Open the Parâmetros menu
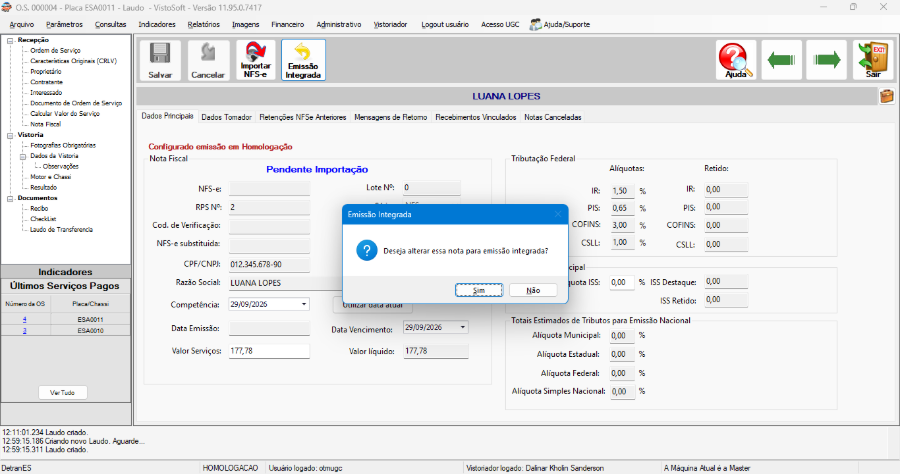Image resolution: width=900 pixels, height=474 pixels. (x=64, y=25)
